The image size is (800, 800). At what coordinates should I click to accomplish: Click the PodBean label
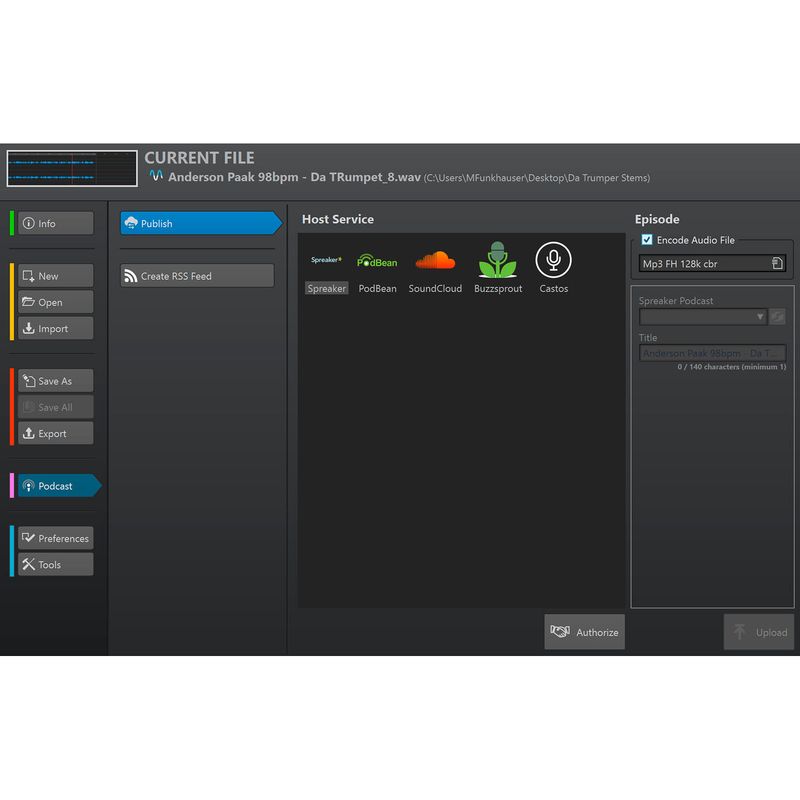coord(378,288)
